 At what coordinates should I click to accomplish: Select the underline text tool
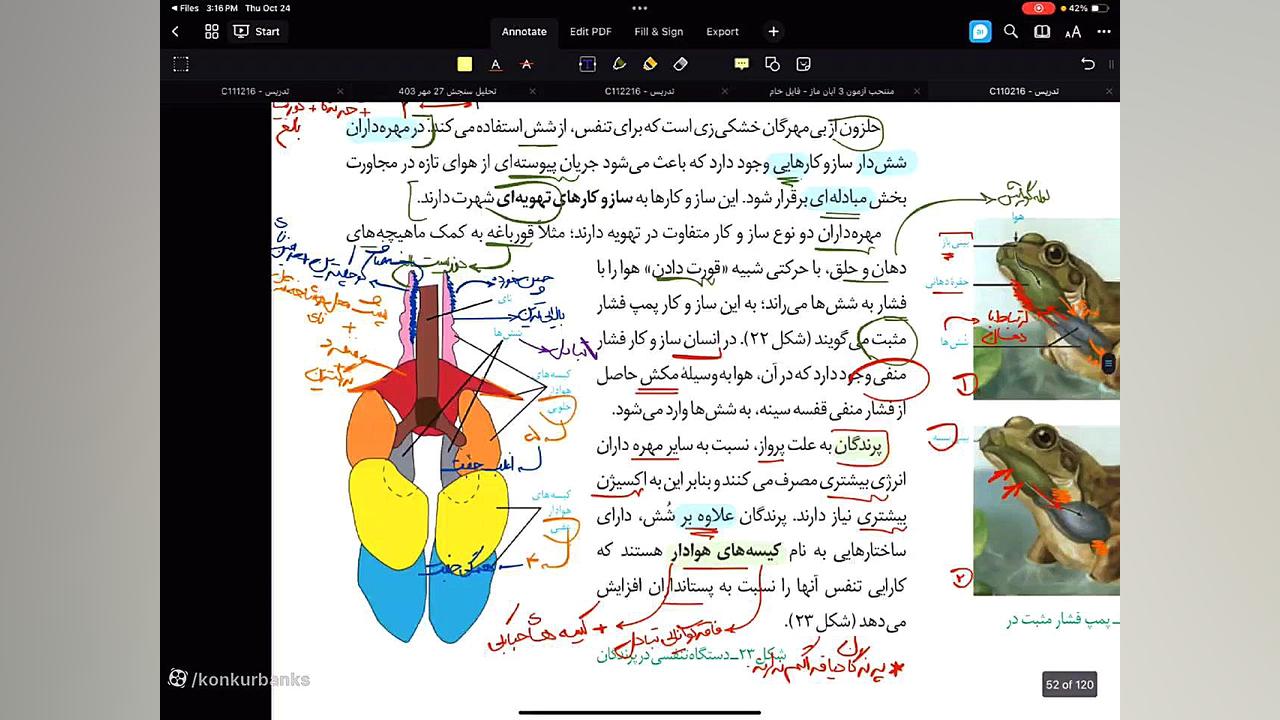495,64
